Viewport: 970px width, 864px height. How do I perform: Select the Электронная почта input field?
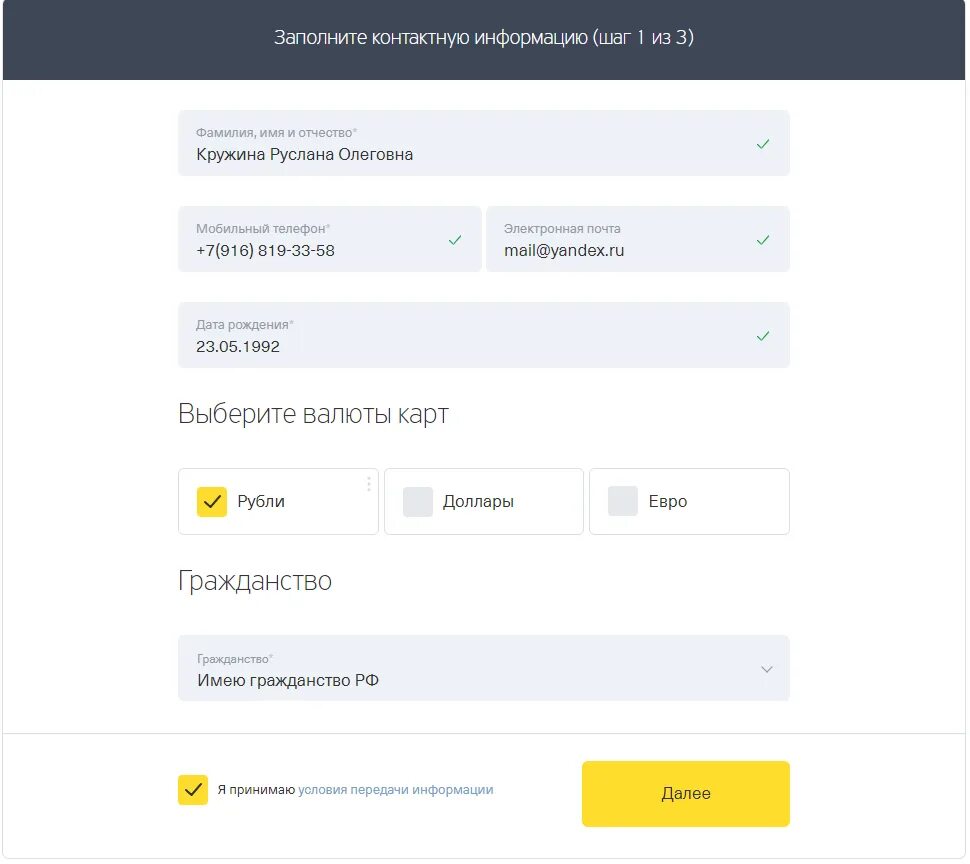(620, 250)
